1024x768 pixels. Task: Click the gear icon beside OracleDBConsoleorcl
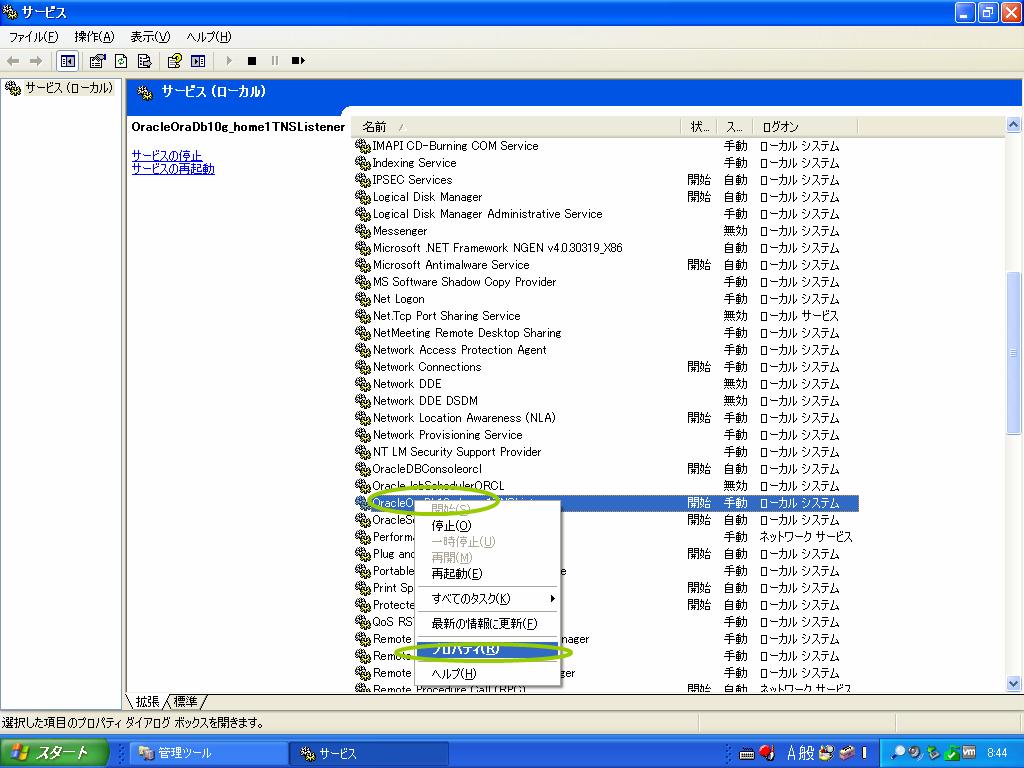(362, 468)
